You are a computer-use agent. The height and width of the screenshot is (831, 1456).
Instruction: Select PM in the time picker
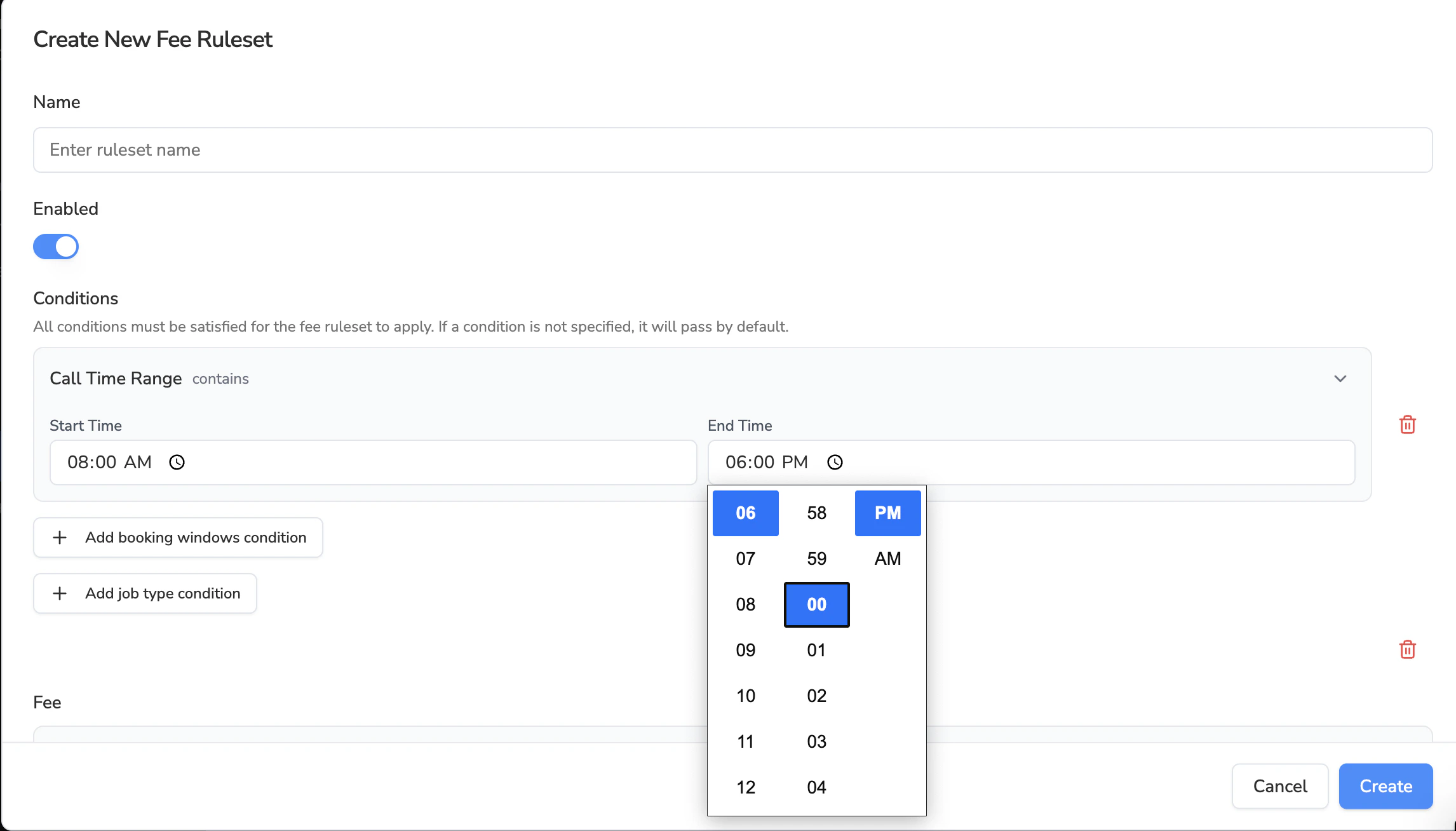pos(887,513)
